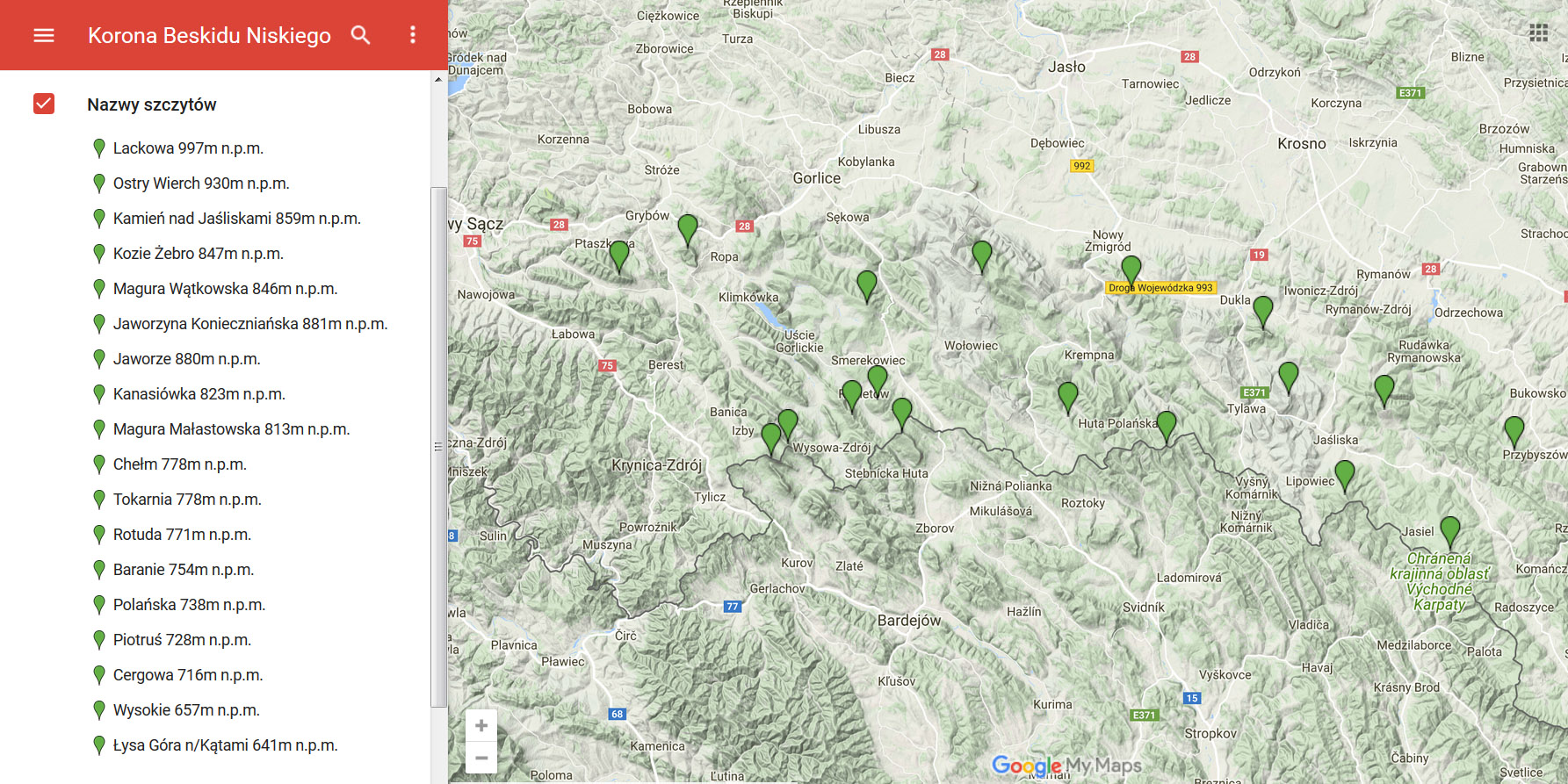Click the sidebar scrollbar thumb
Screen dimensions: 1568x784
pos(438,446)
